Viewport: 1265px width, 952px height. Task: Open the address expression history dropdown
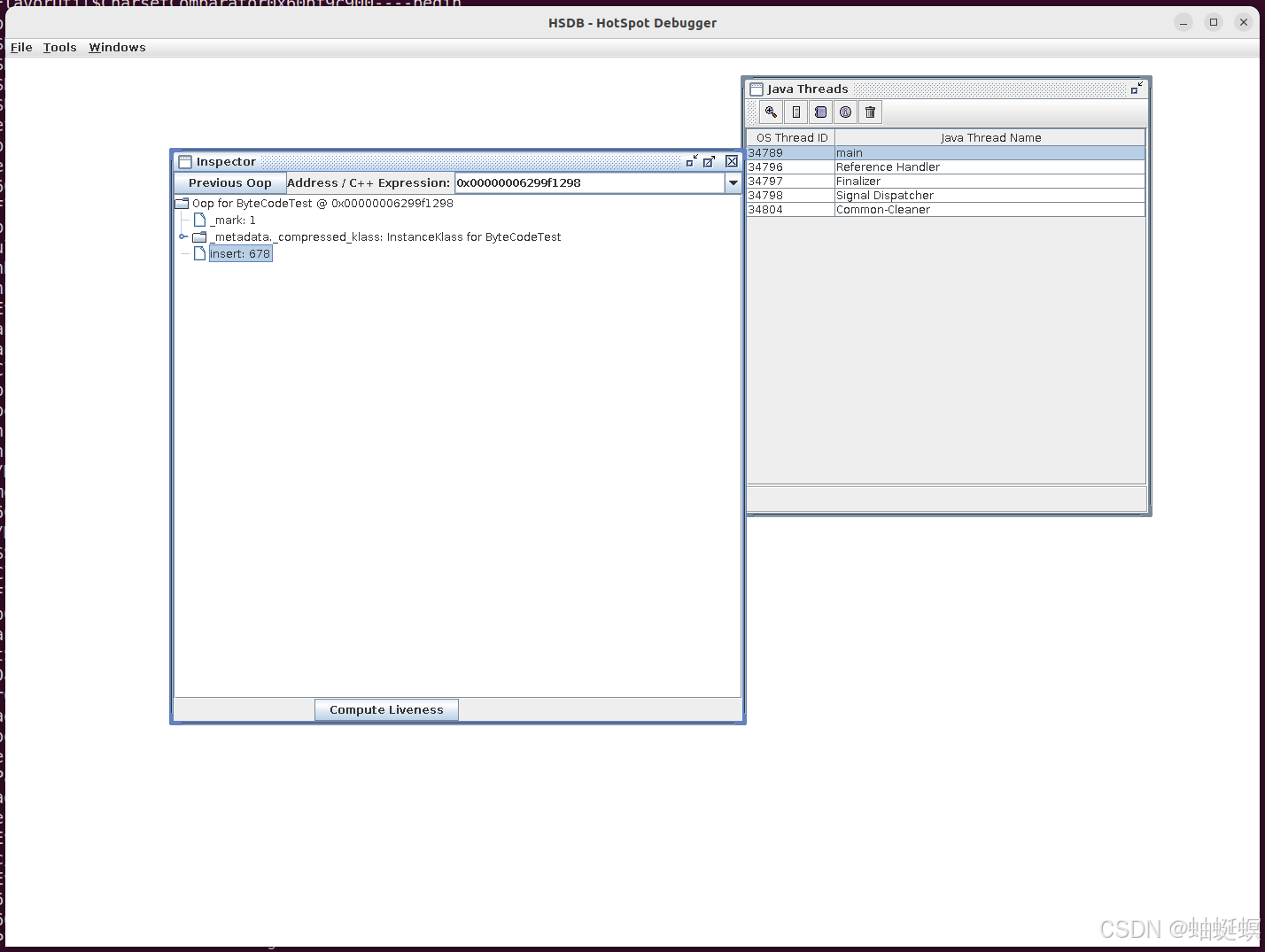pos(733,182)
